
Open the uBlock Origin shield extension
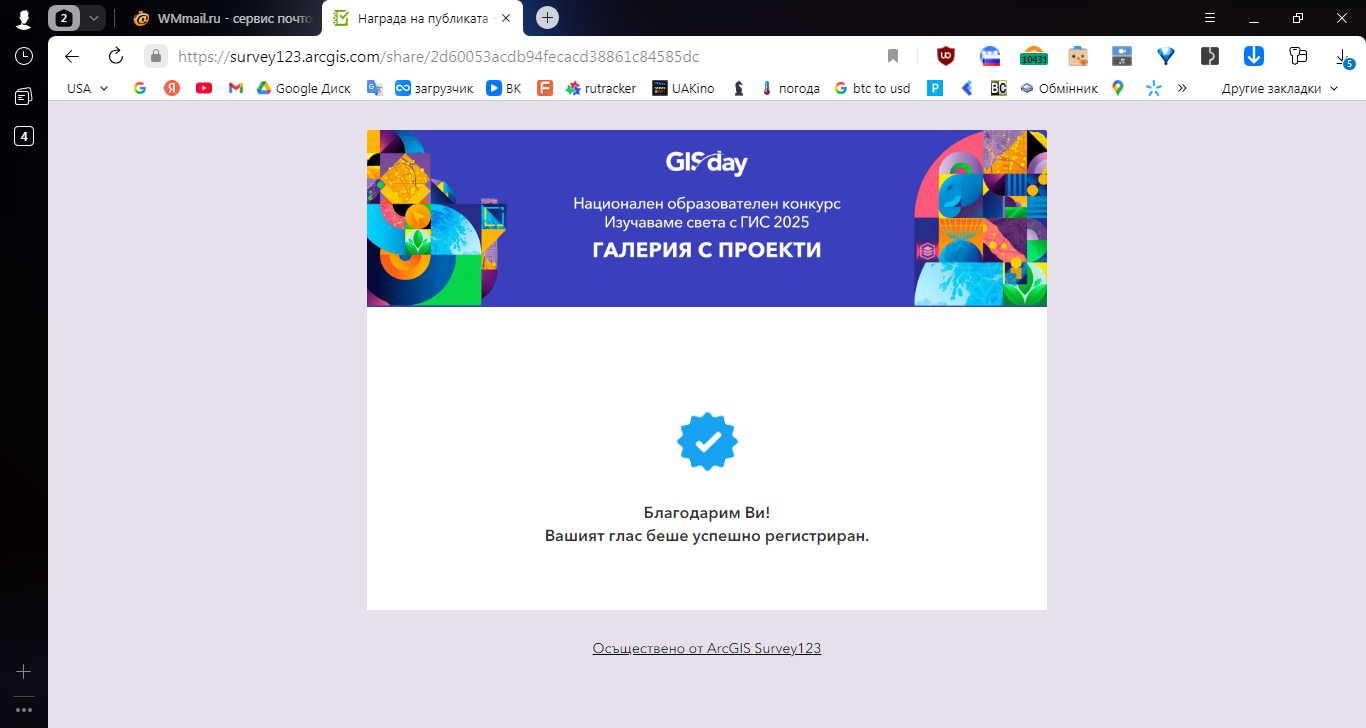945,56
